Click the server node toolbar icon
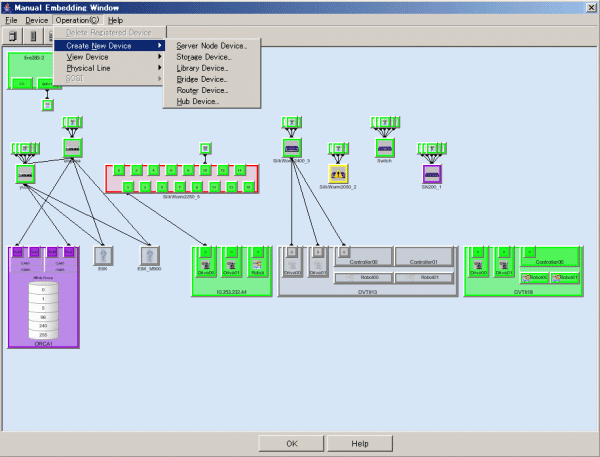Viewport: 600px width, 457px height. pos(13,36)
